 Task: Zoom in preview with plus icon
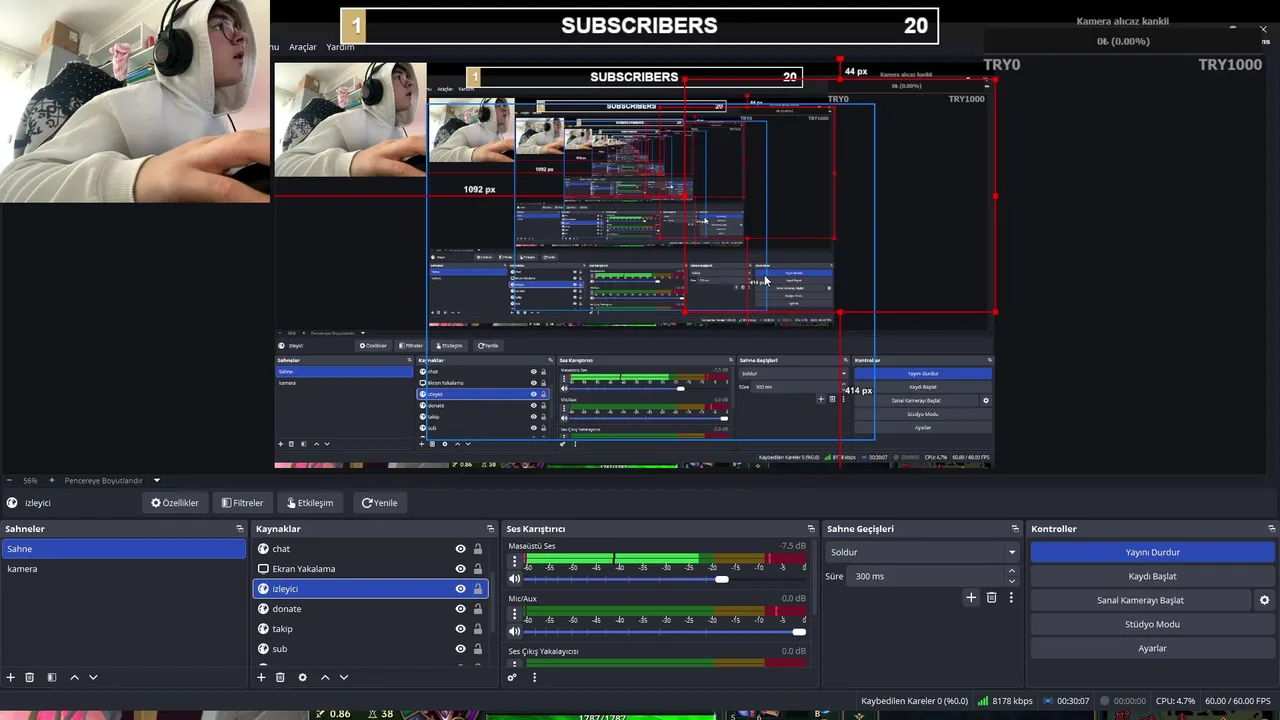point(52,480)
